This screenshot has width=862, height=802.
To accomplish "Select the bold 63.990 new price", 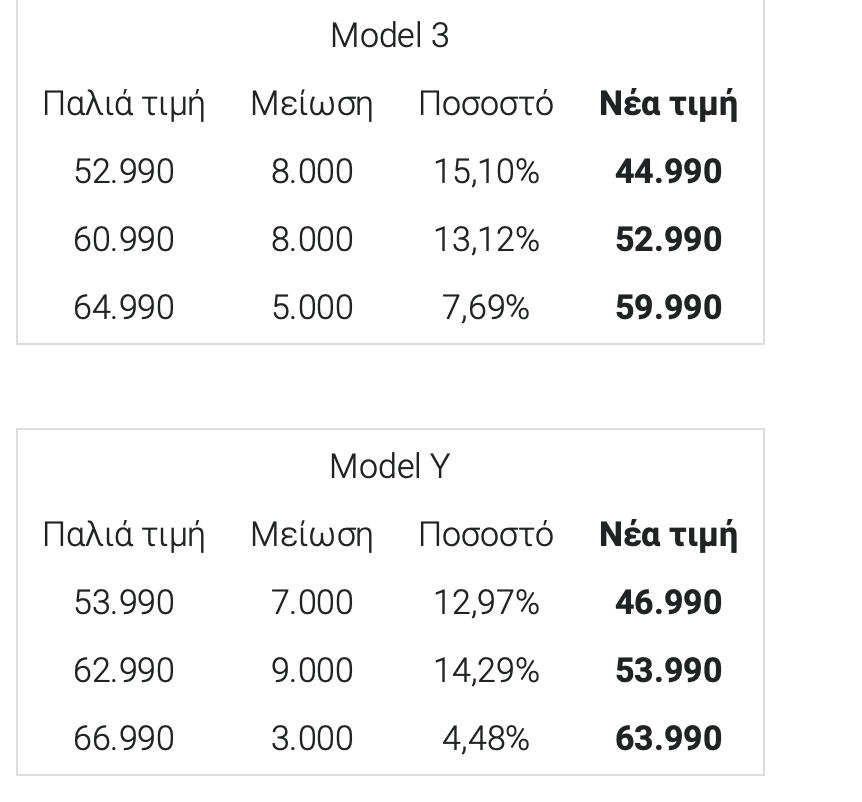I will pyautogui.click(x=668, y=739).
